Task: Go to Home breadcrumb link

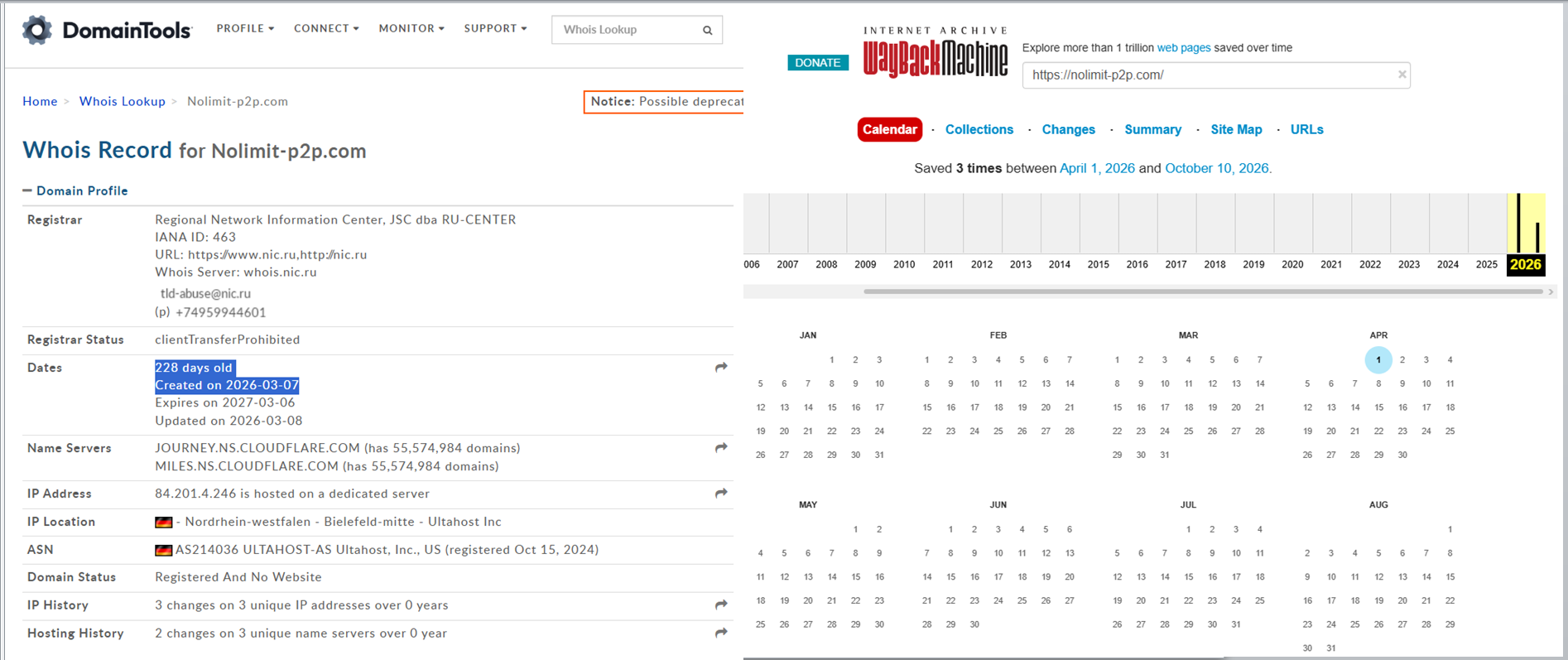Action: 40,101
